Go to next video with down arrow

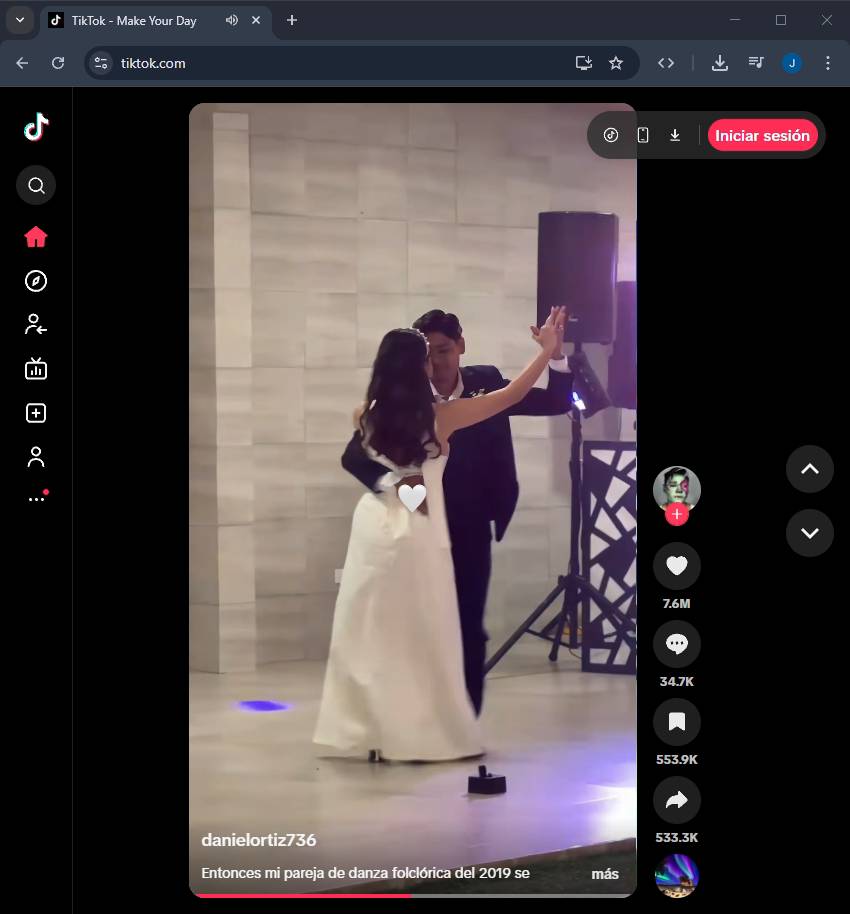coord(809,533)
